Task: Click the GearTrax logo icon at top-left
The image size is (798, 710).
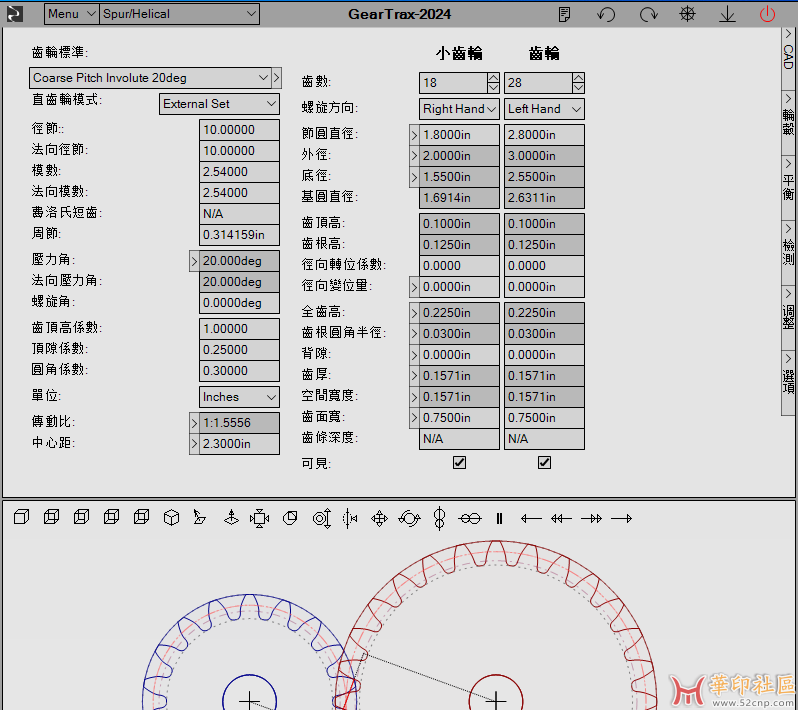Action: [15, 14]
